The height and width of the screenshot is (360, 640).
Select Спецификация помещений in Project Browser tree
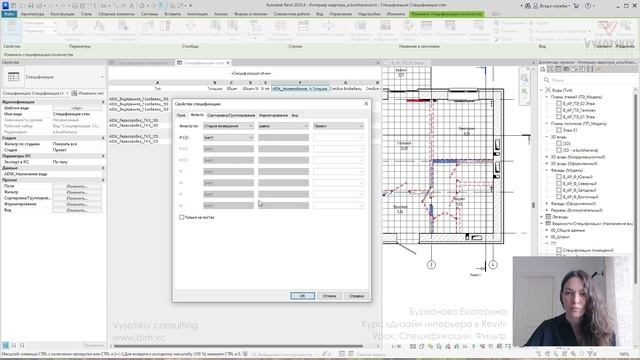(588, 250)
